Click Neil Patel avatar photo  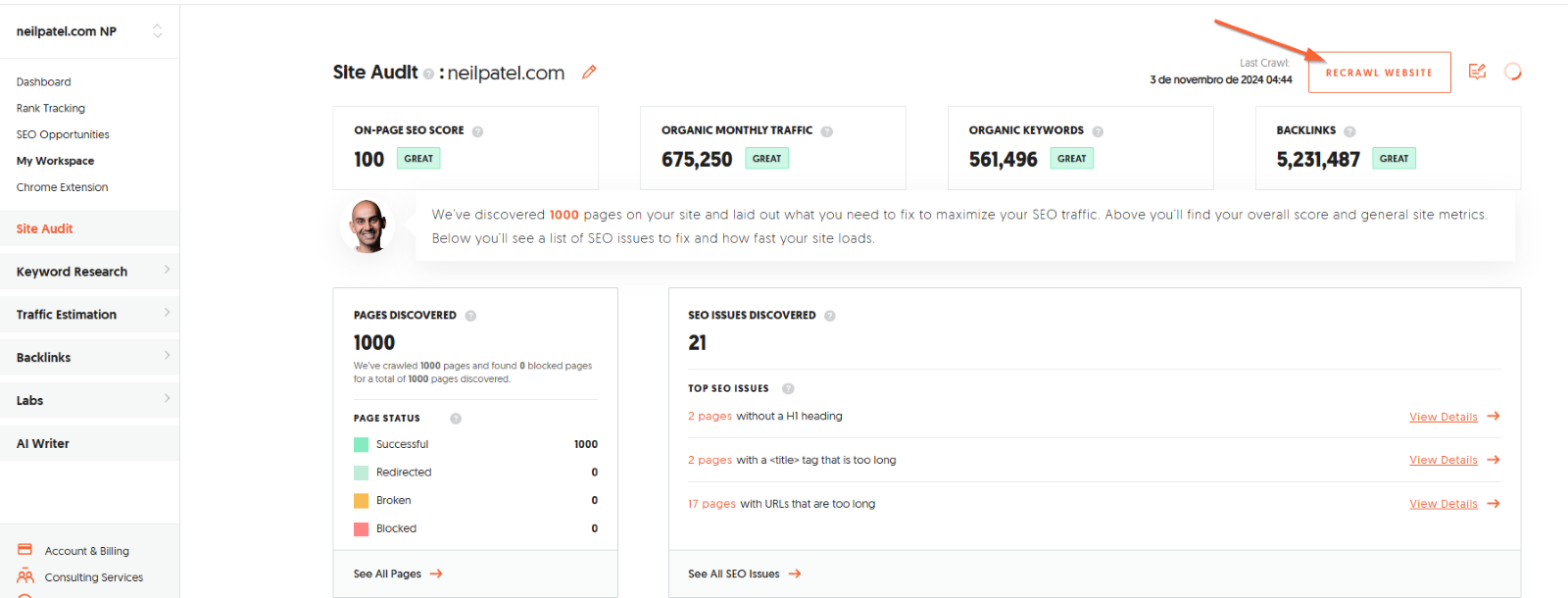368,226
